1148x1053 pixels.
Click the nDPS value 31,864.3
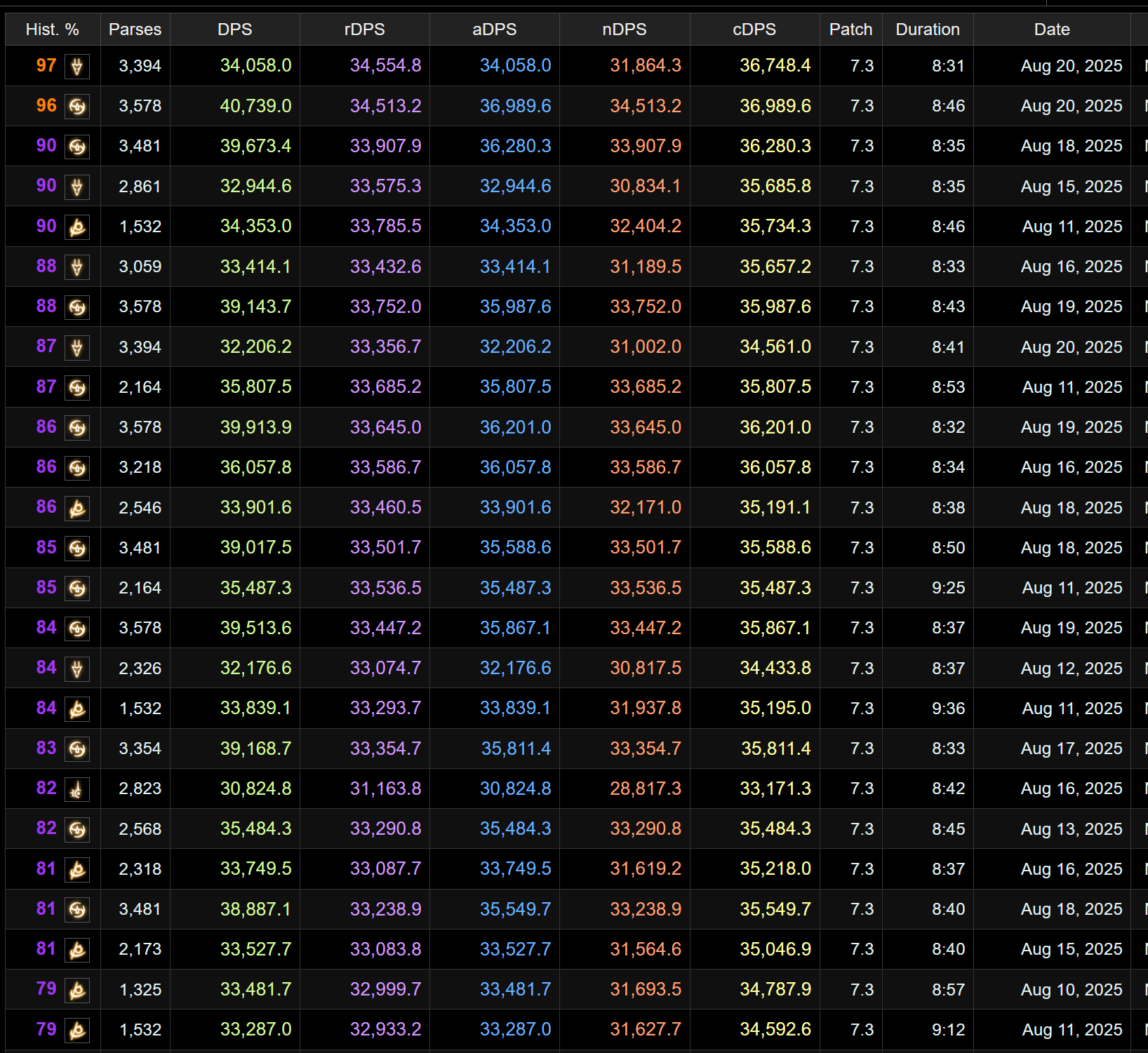tap(646, 65)
